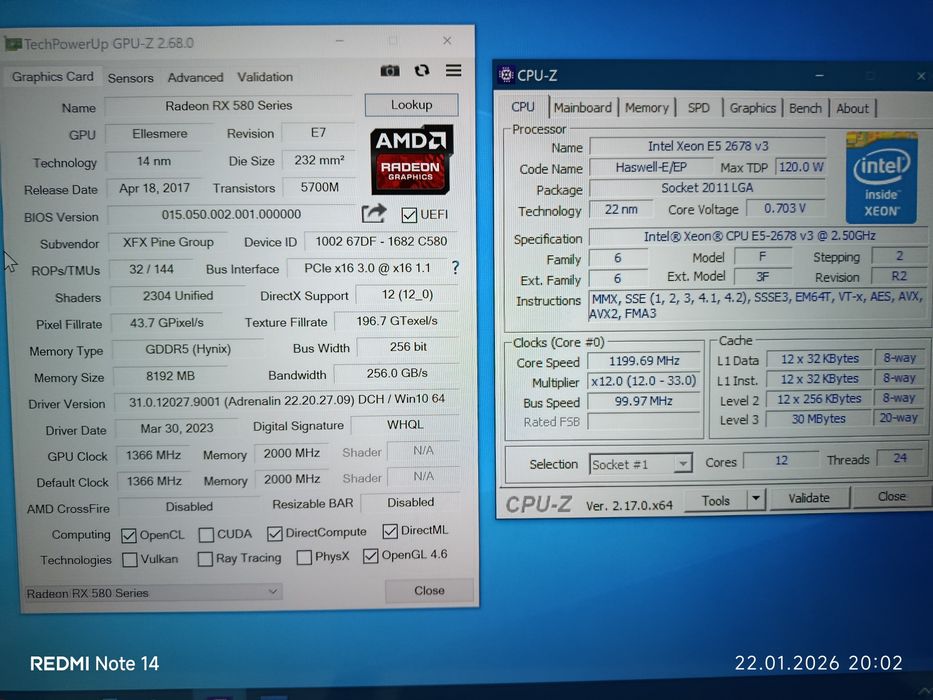Click the Subvendor value XFX Pine Group
This screenshot has height=700, width=933.
[x=168, y=242]
